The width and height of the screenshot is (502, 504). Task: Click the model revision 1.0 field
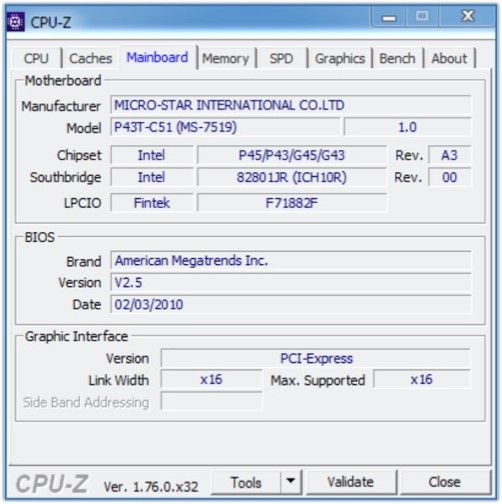pyautogui.click(x=407, y=127)
